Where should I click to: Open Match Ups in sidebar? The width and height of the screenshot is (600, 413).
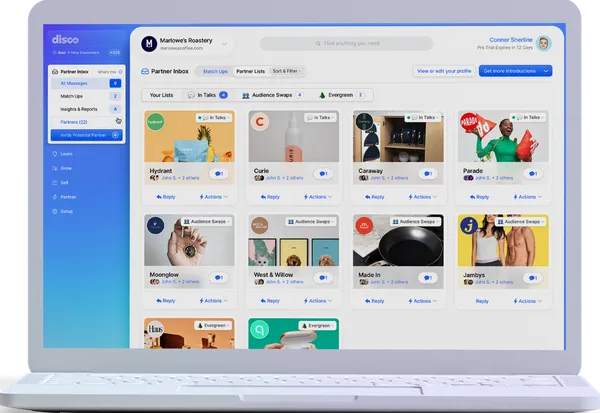click(x=86, y=96)
